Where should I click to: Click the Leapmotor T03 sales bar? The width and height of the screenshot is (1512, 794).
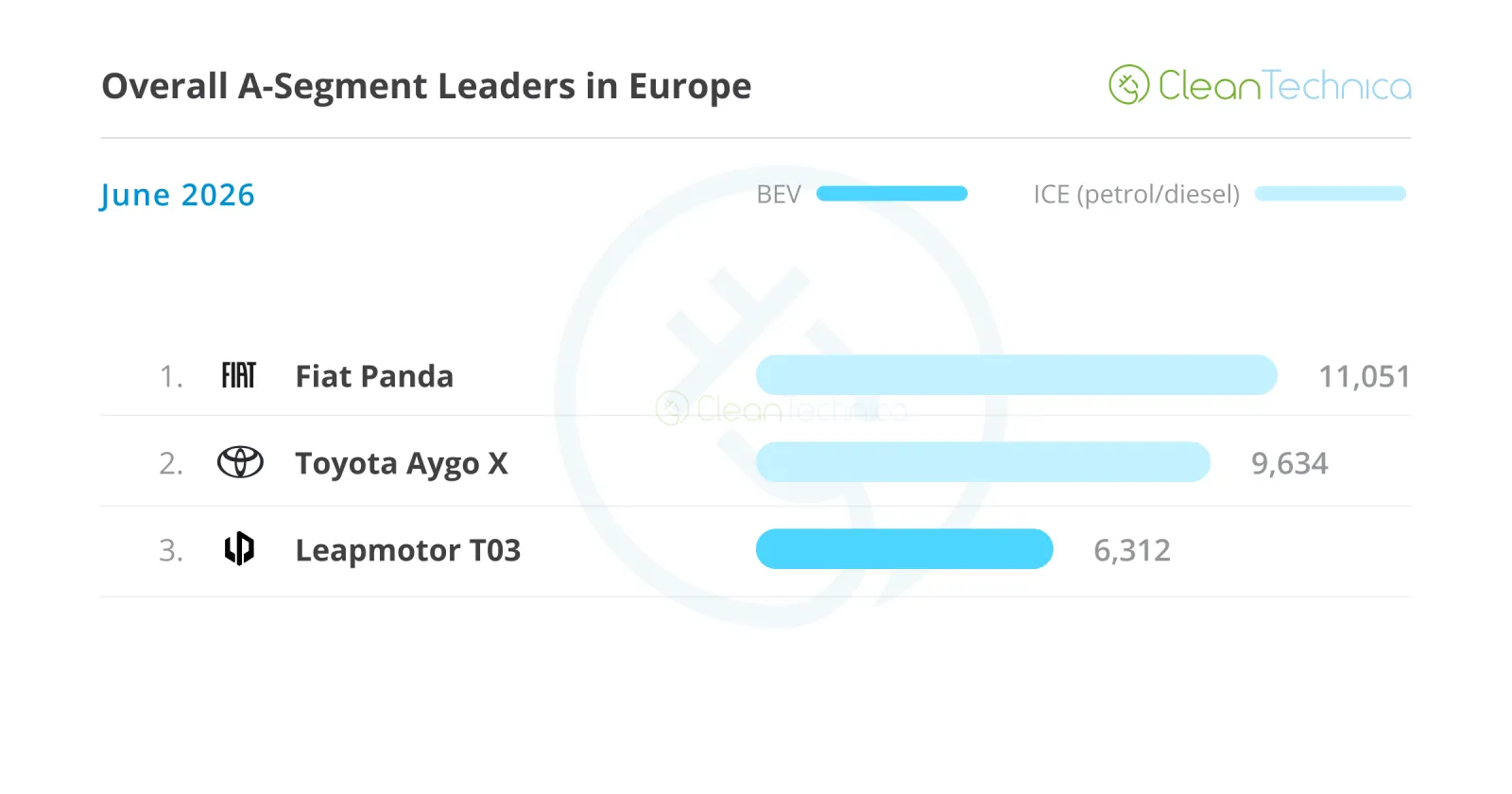click(904, 549)
